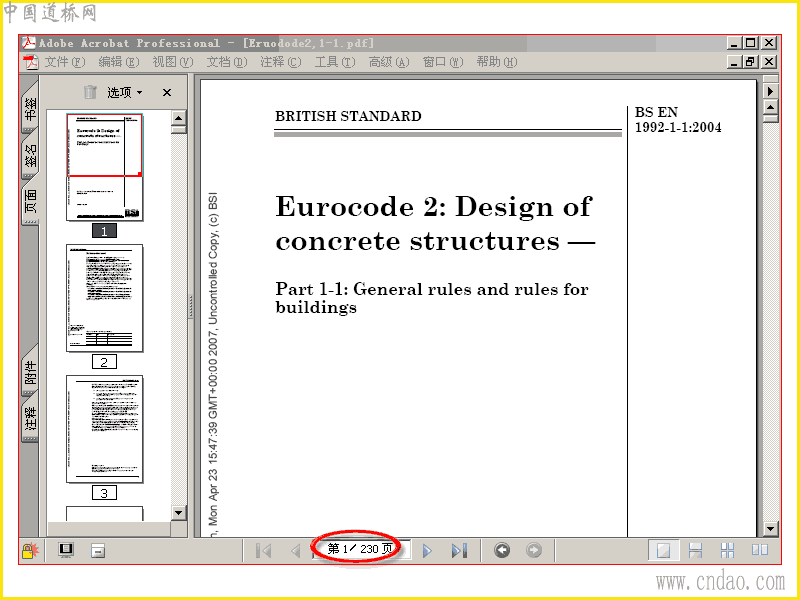Switch to continuous page layout

click(x=695, y=551)
